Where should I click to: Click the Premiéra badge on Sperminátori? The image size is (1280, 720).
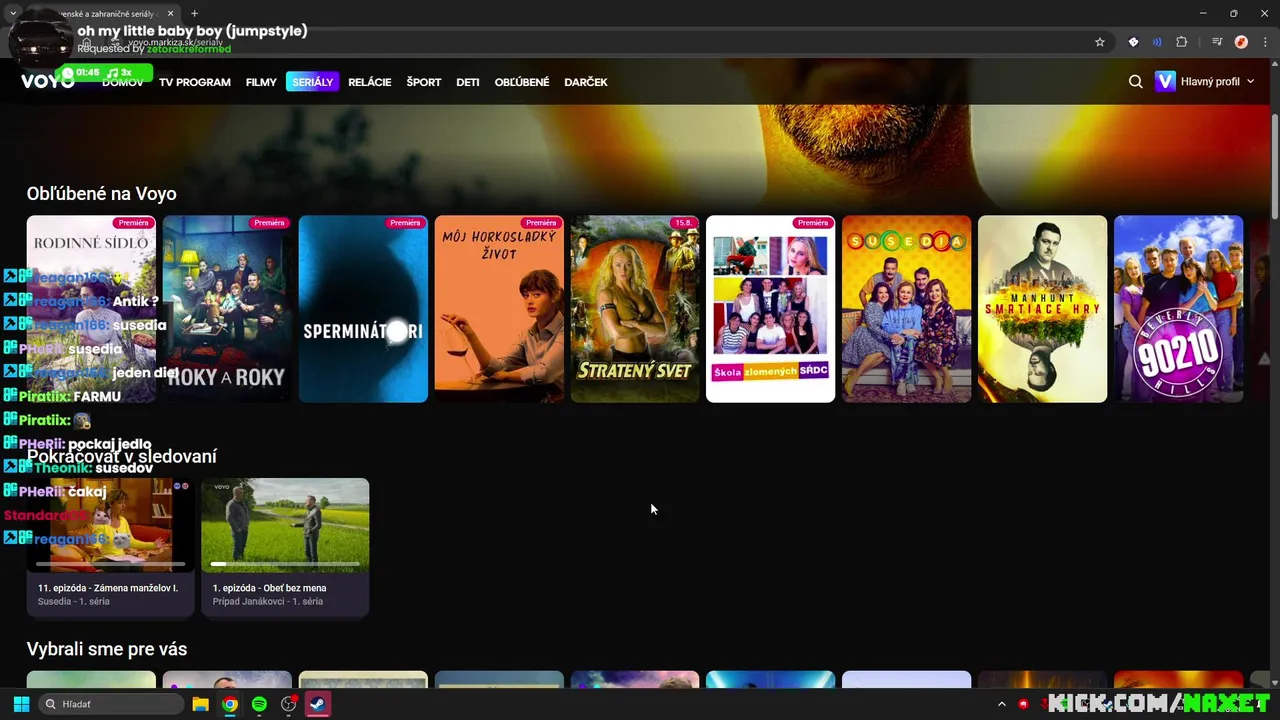pyautogui.click(x=405, y=223)
